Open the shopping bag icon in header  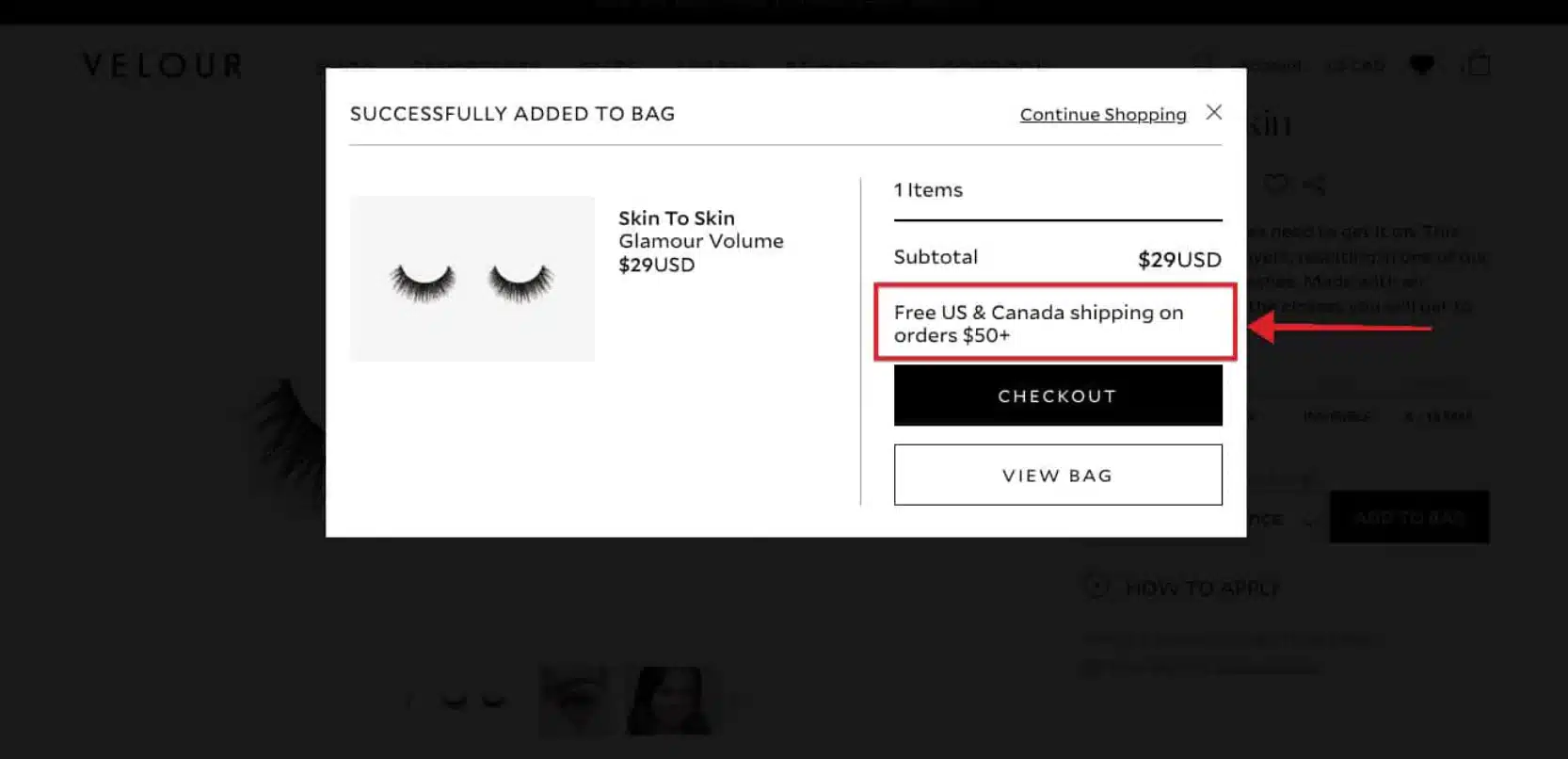coord(1479,64)
